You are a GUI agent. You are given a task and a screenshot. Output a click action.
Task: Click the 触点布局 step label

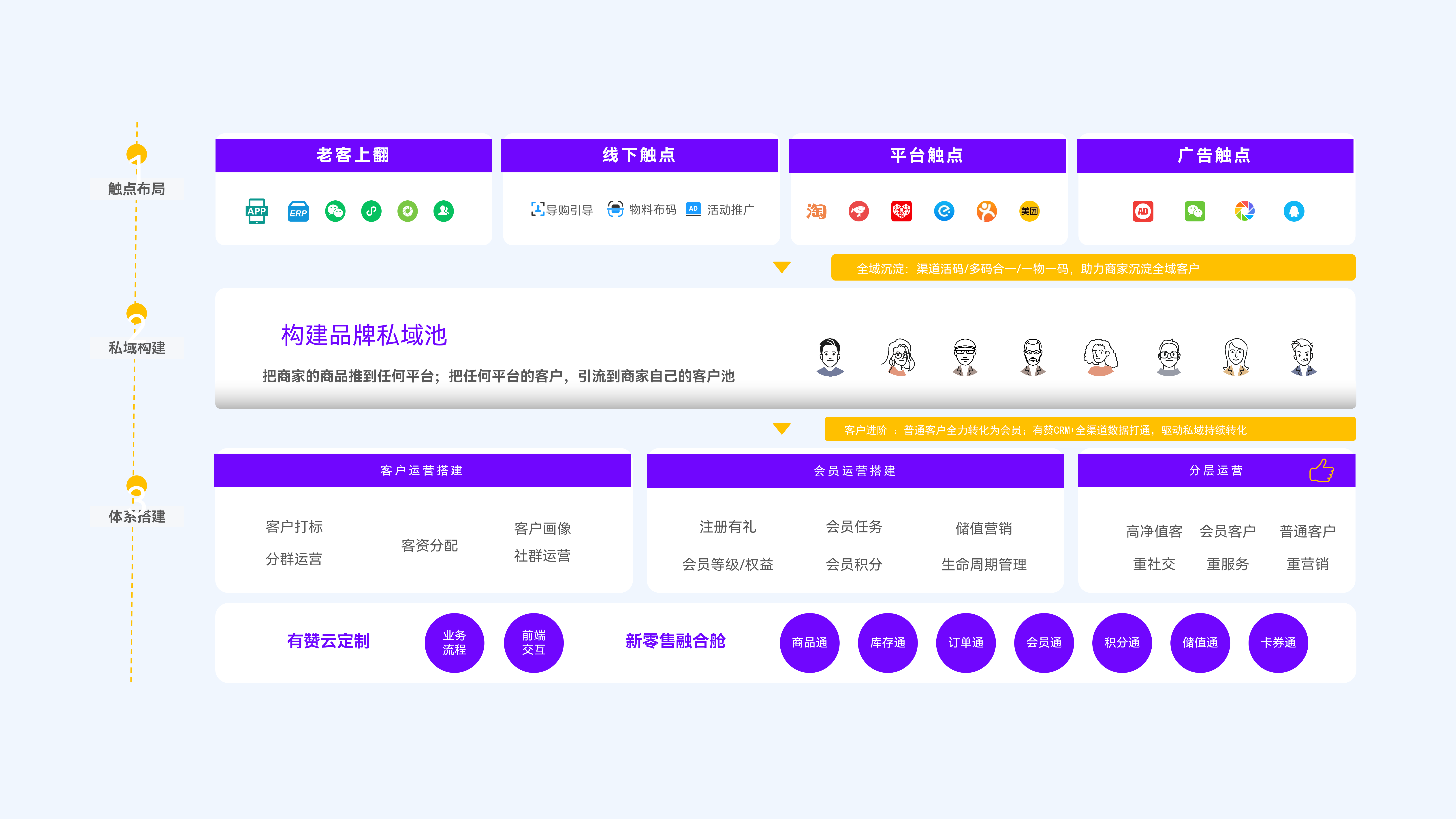tap(137, 189)
